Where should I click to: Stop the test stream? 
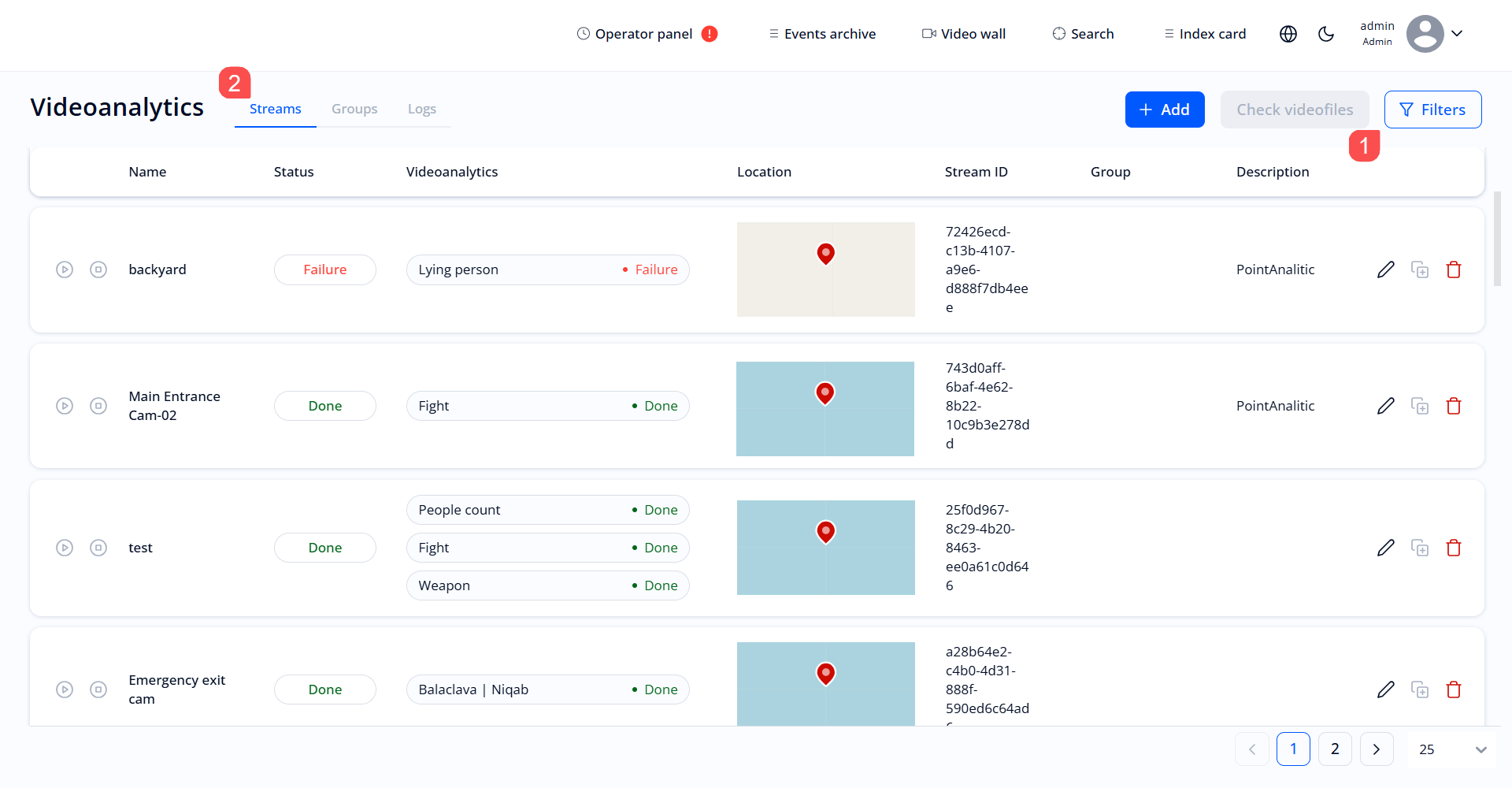(98, 548)
